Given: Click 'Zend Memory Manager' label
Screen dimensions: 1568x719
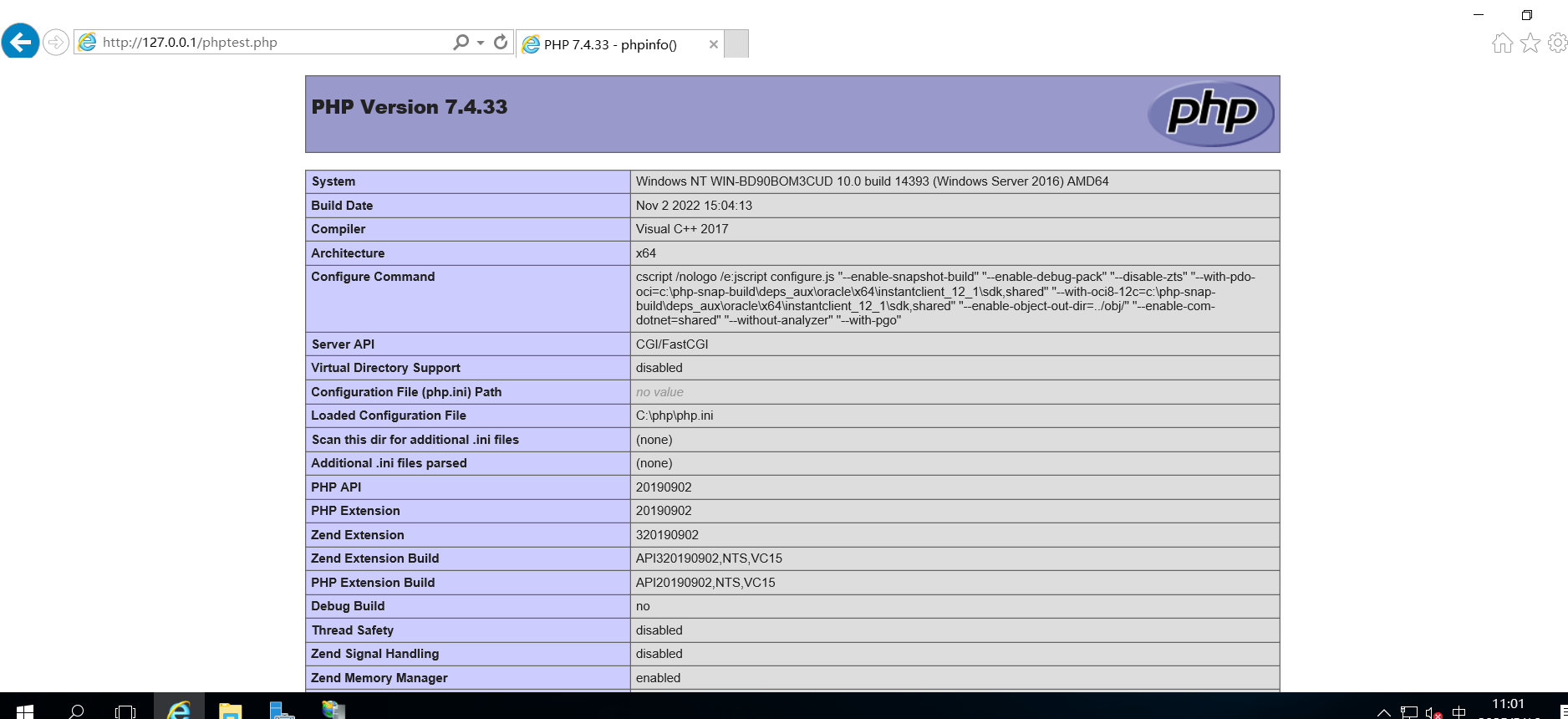Looking at the screenshot, I should [379, 678].
